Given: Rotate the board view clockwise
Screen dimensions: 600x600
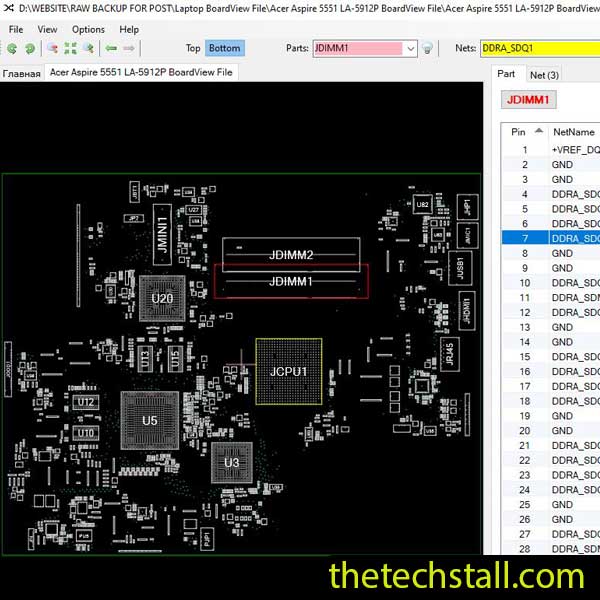Looking at the screenshot, I should [30, 48].
